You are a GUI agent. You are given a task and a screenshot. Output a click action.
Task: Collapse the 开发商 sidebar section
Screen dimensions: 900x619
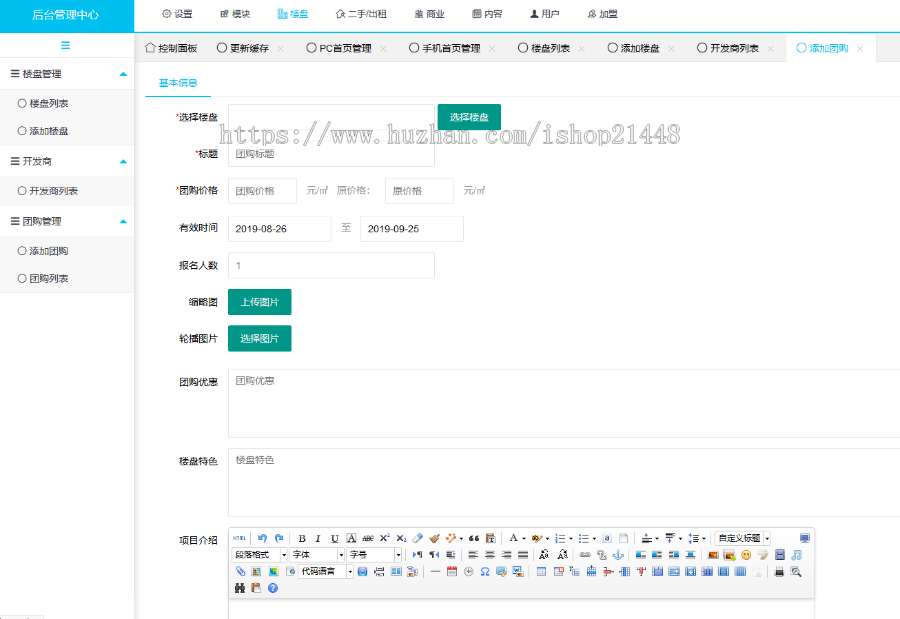click(x=67, y=161)
